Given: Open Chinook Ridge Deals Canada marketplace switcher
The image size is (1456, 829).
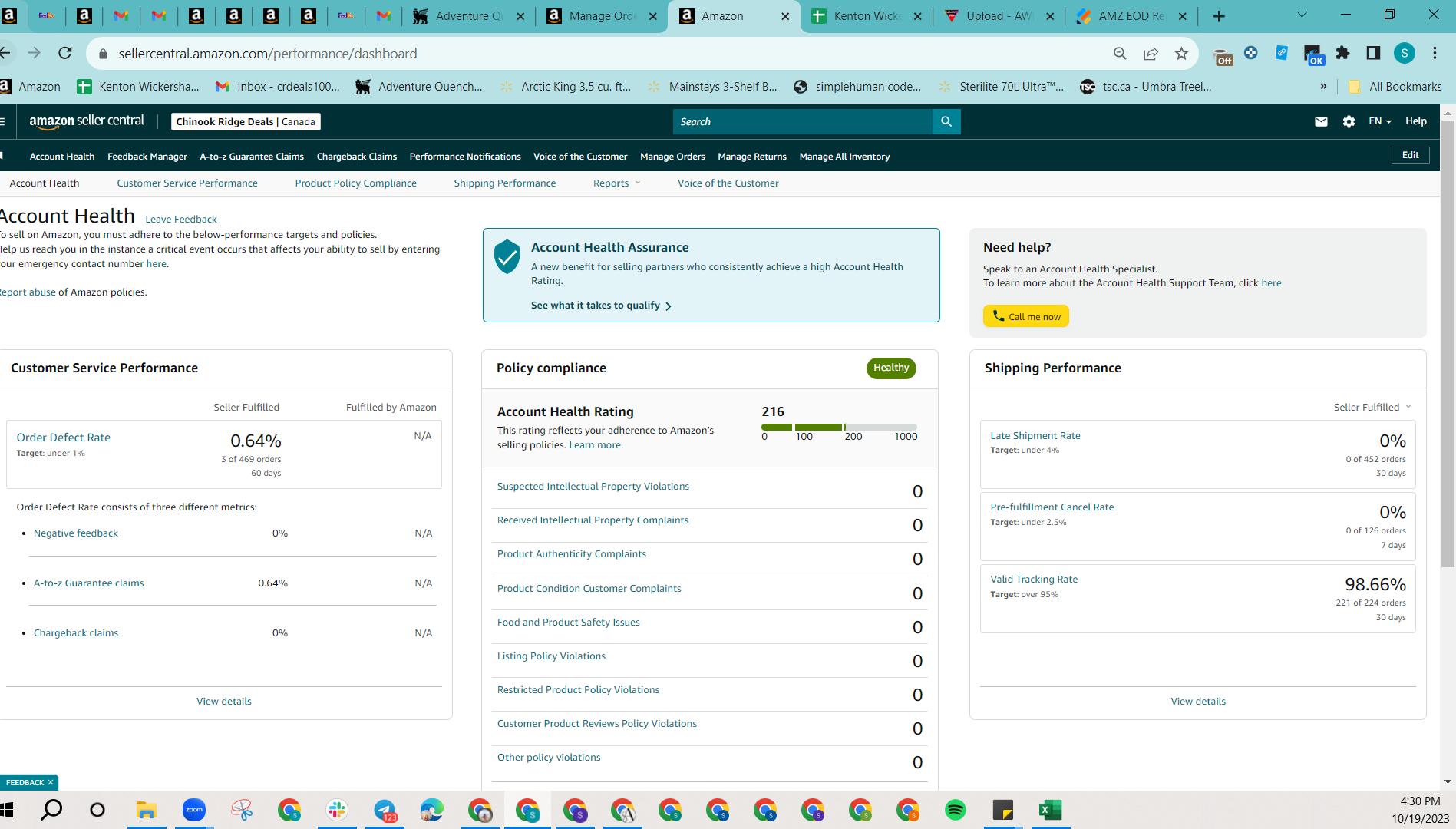Looking at the screenshot, I should point(246,121).
